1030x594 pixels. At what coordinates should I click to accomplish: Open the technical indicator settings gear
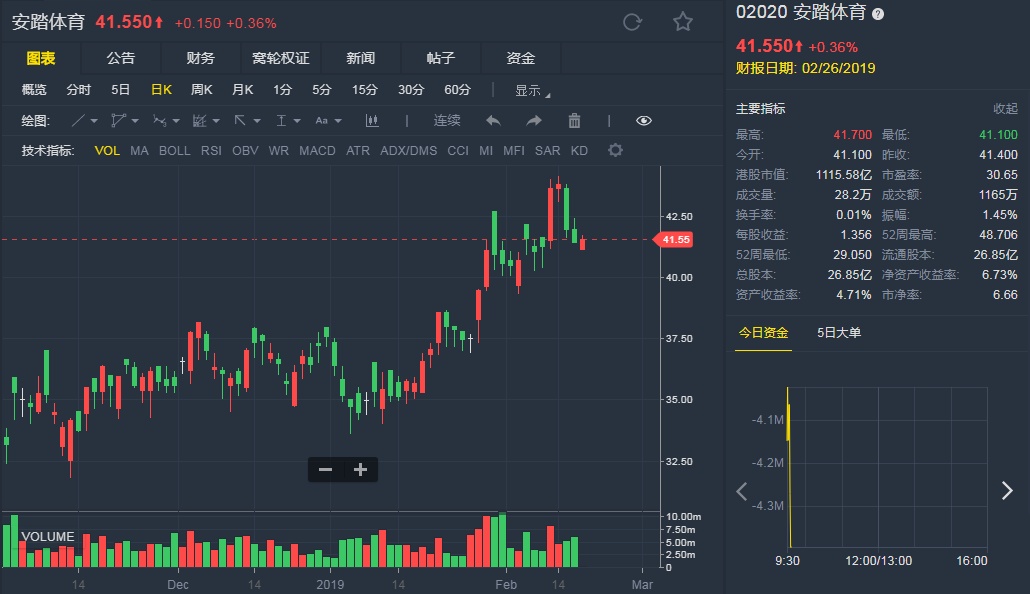615,151
